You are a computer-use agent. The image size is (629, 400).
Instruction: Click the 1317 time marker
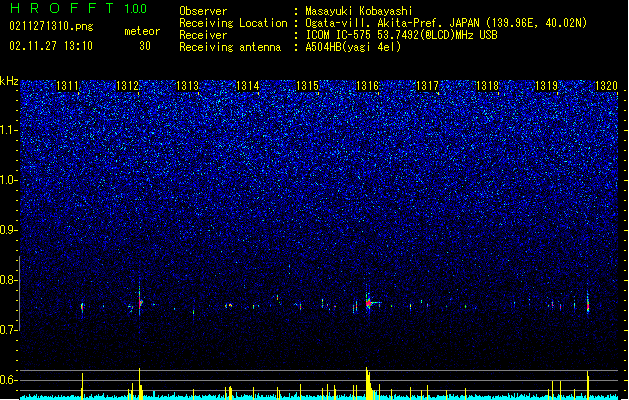(x=427, y=86)
